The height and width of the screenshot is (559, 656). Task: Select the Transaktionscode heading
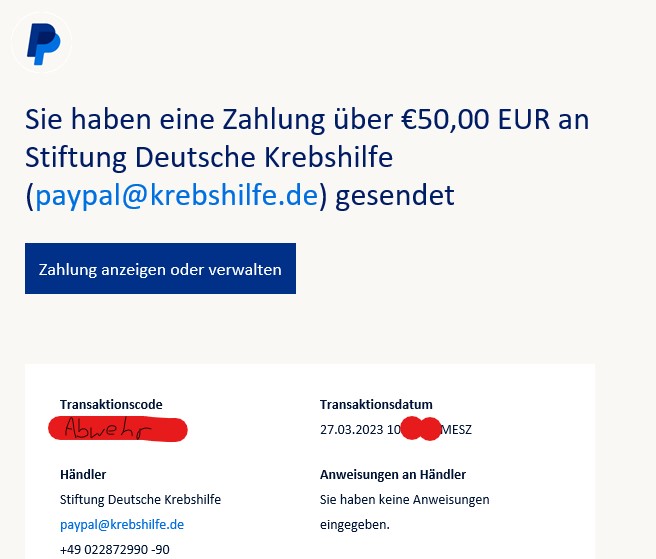click(110, 404)
